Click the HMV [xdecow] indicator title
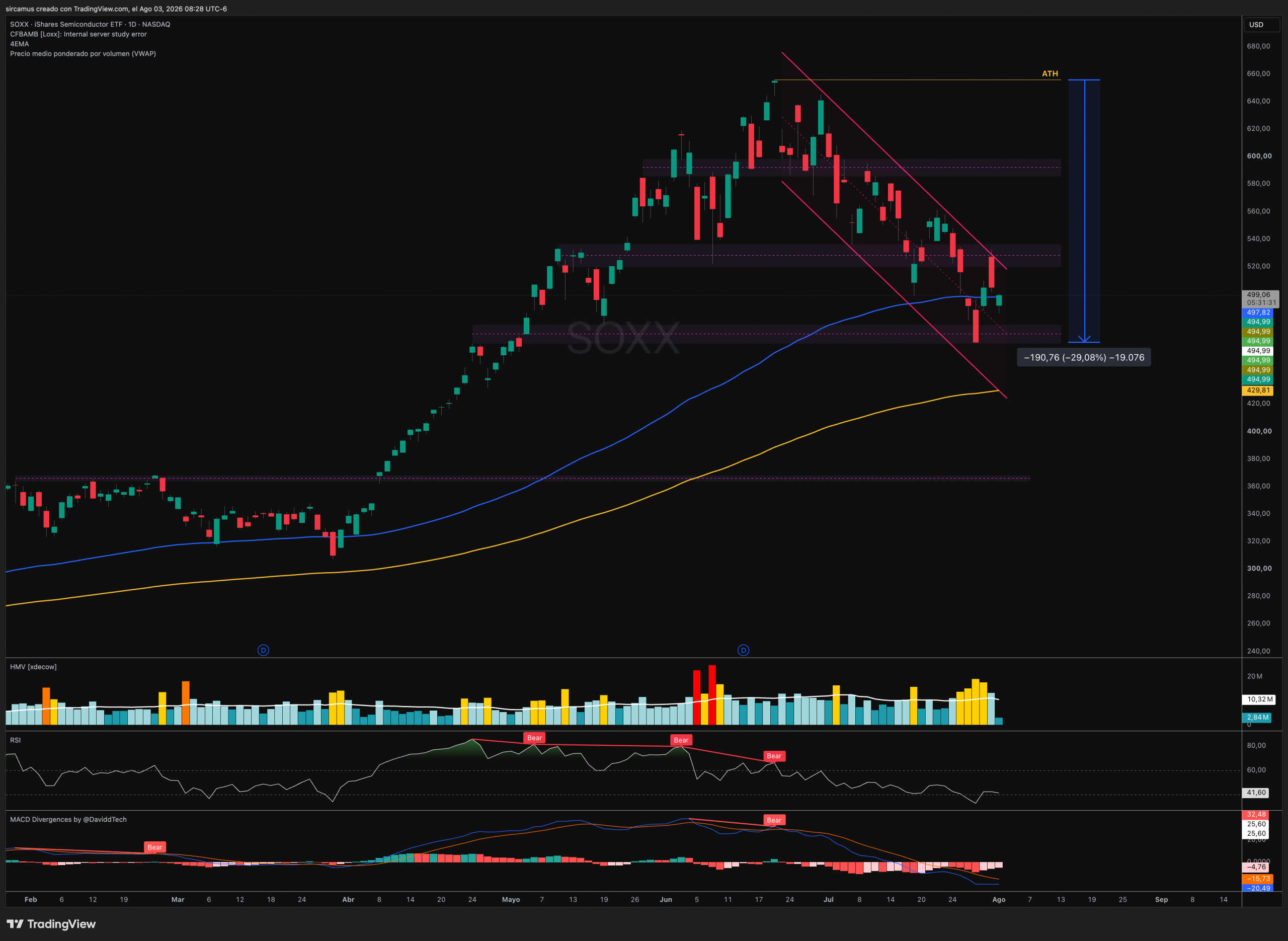Image resolution: width=1288 pixels, height=941 pixels. coord(33,667)
